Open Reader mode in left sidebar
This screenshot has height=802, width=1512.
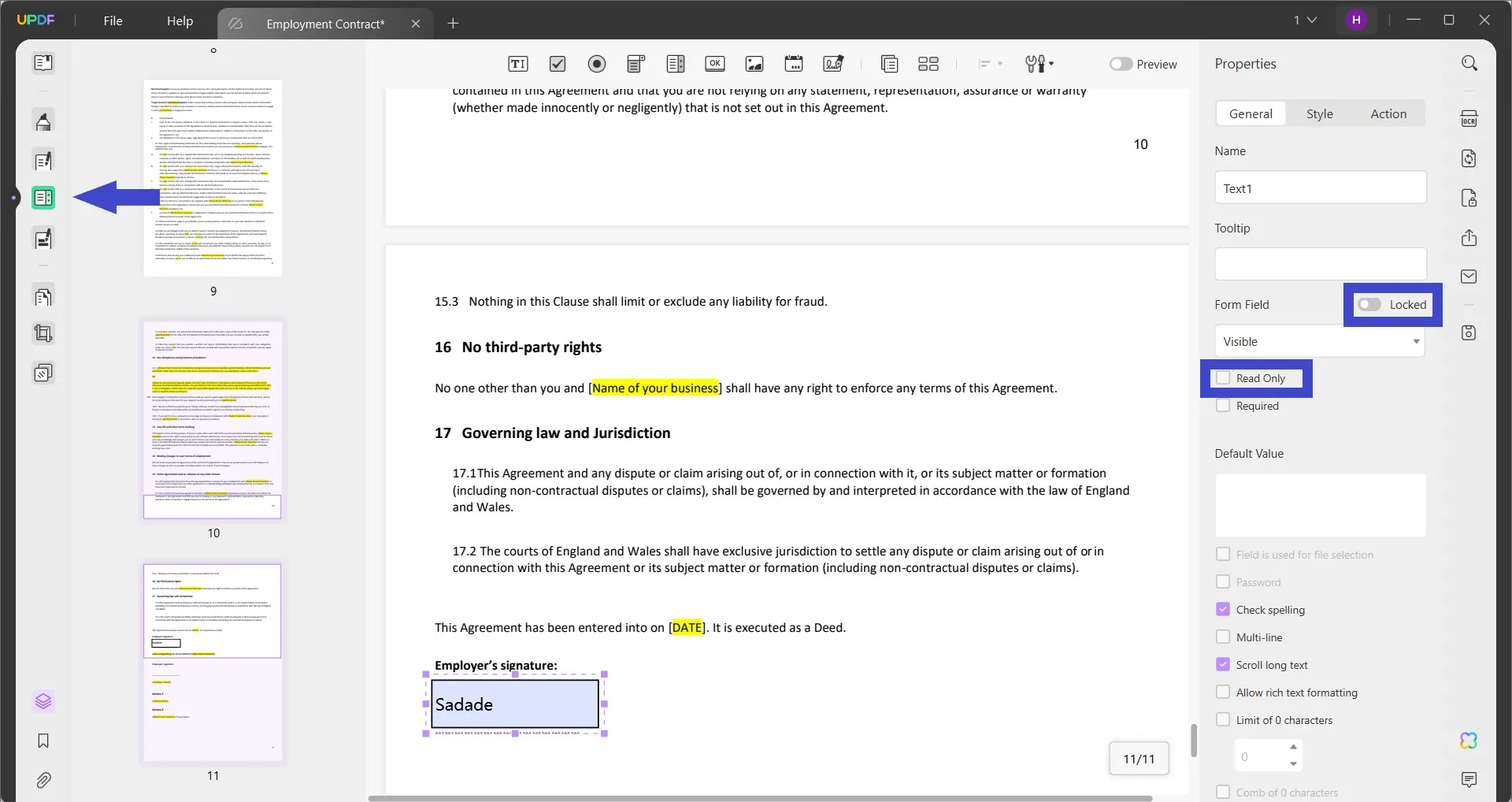coord(43,62)
